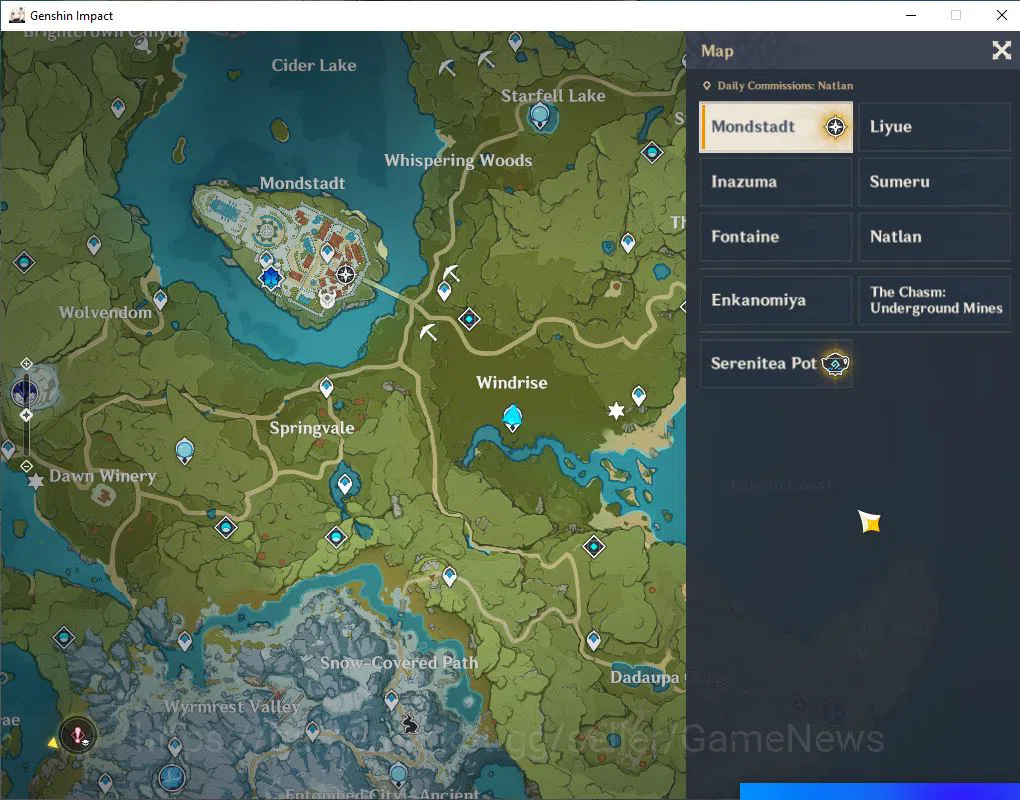Click the 'Starfell Lake' map label

click(x=553, y=96)
